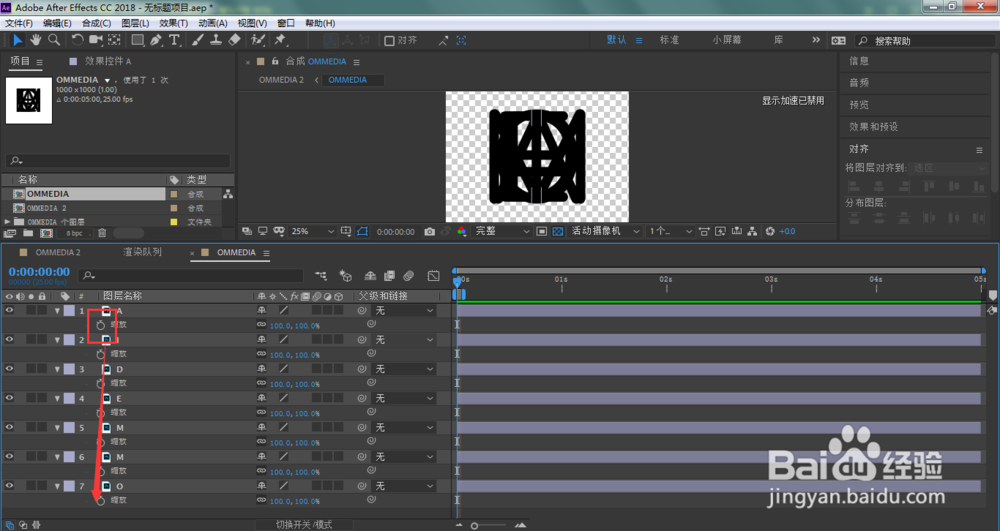Screen dimensions: 1000x531
Task: Open the 预览 panel
Action: tap(858, 105)
